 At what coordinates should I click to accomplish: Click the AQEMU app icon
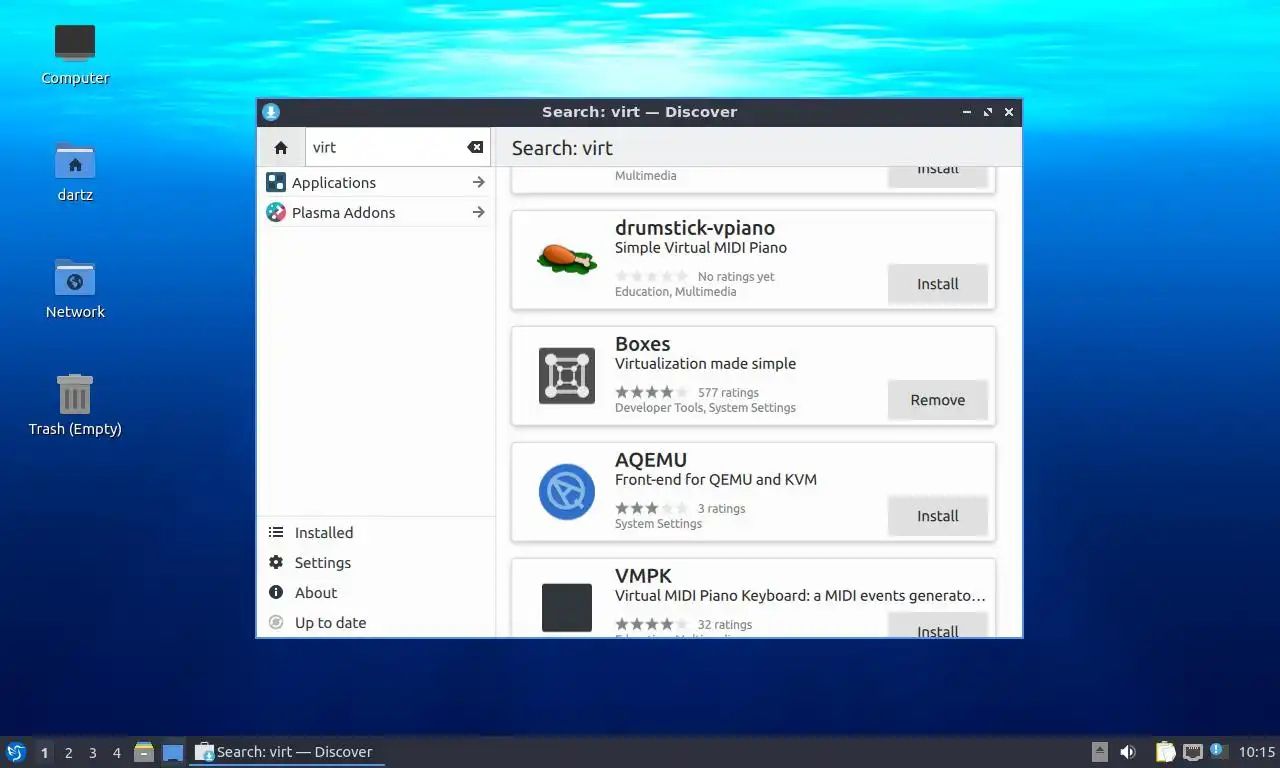(x=566, y=492)
